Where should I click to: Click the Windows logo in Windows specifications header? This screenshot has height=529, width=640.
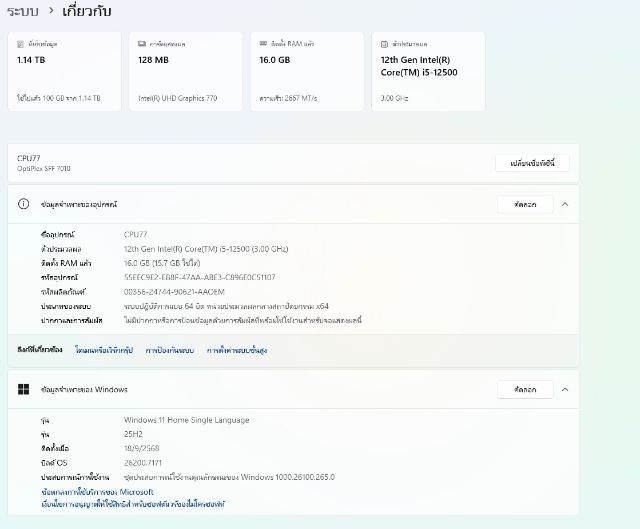tap(24, 389)
